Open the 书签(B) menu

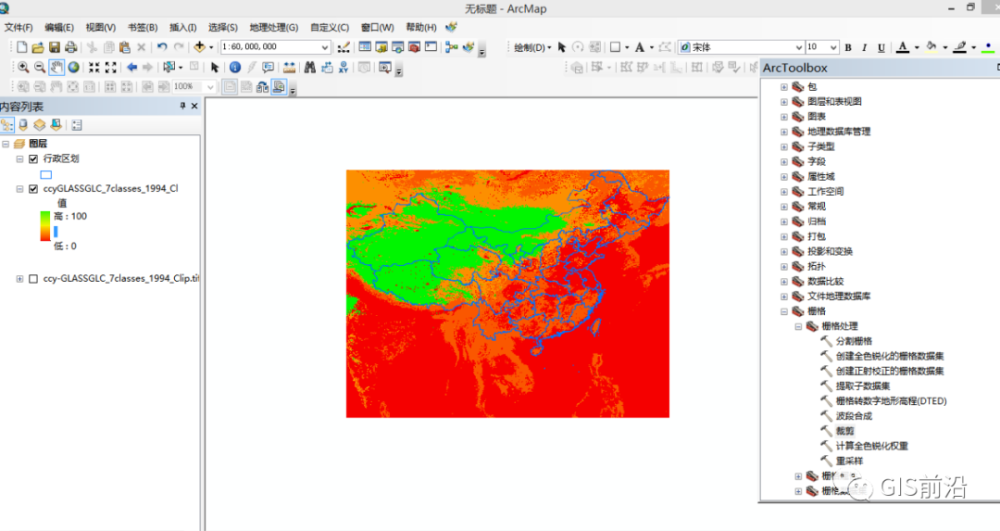click(x=142, y=27)
